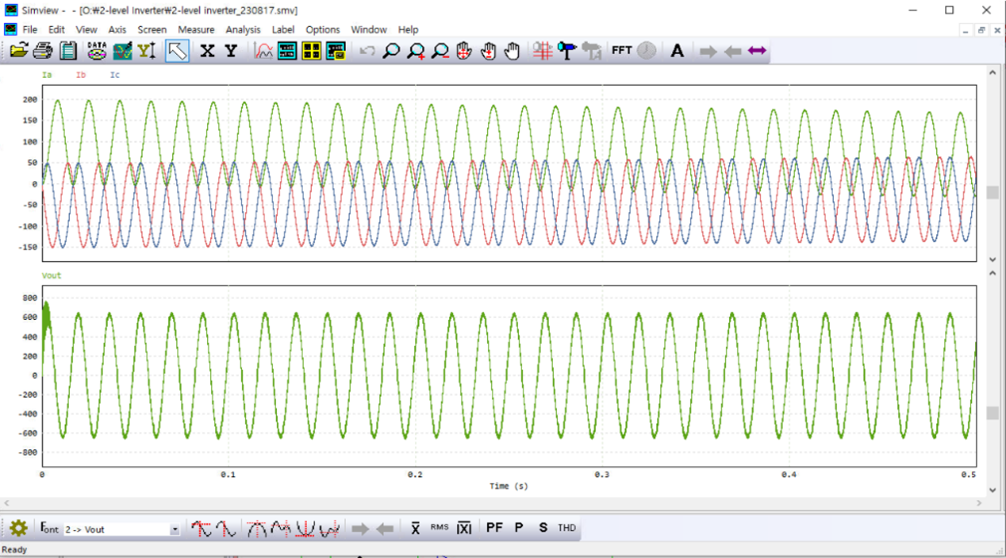
Task: Click the FFT analysis button
Action: point(621,50)
